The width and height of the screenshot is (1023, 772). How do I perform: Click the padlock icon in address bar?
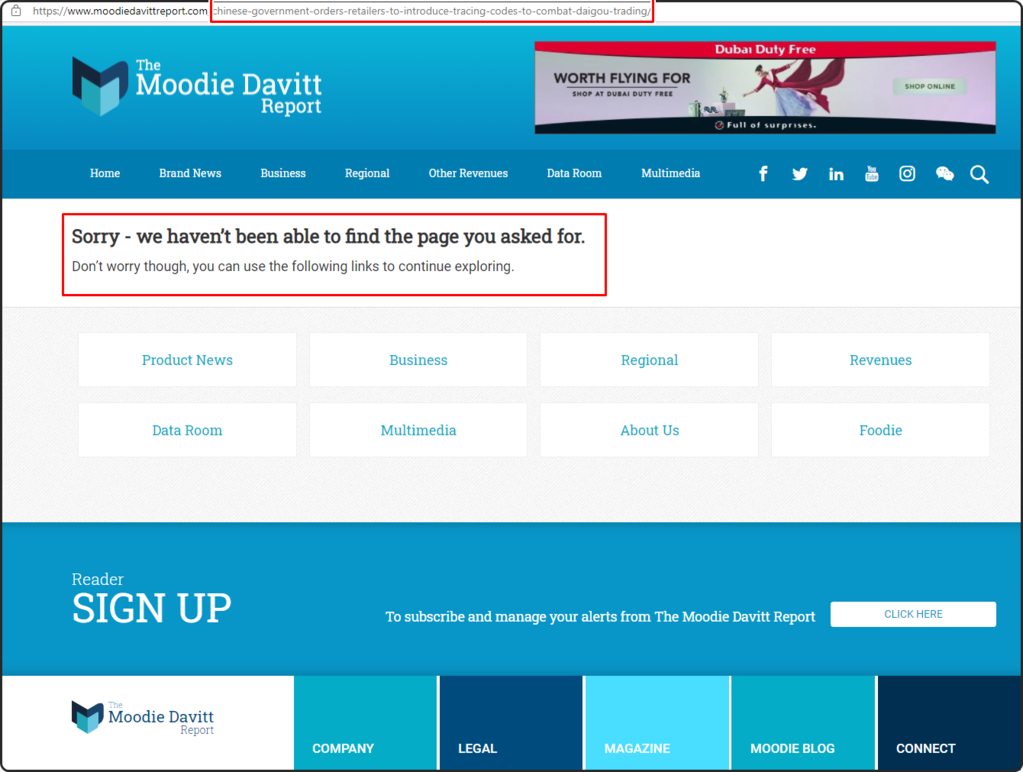coord(16,11)
